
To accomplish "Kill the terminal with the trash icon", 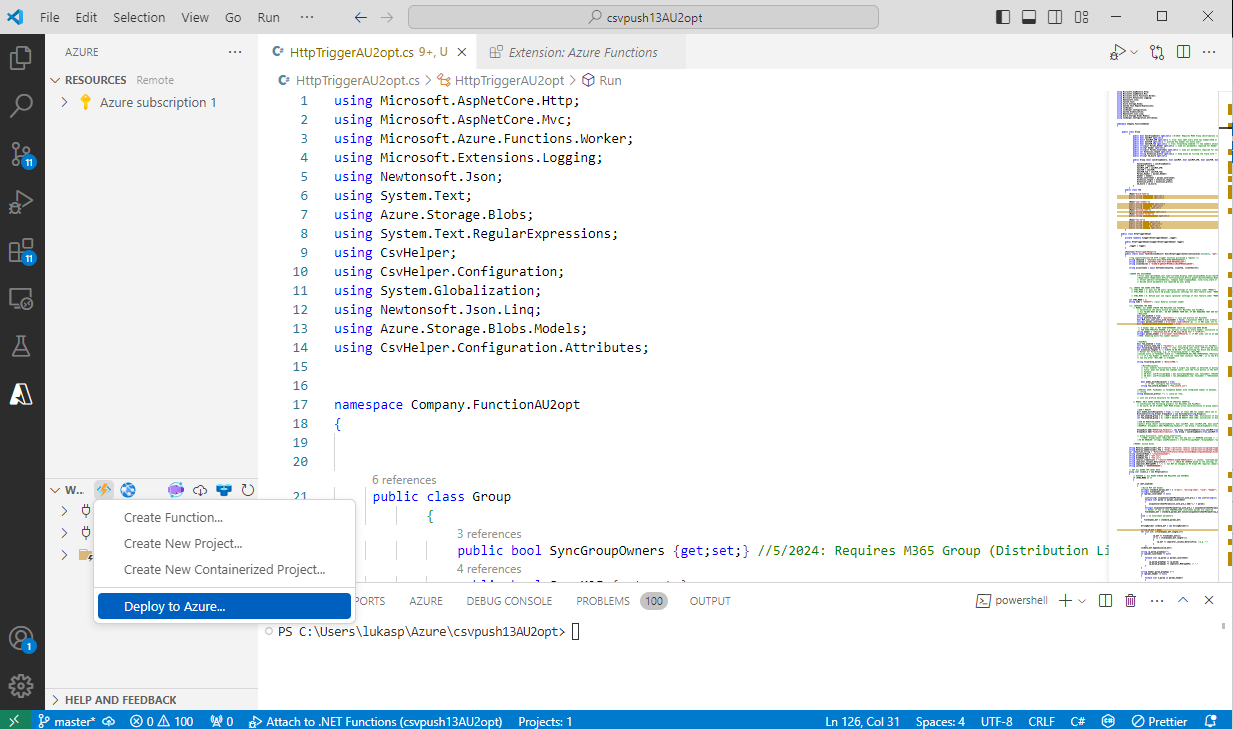I will click(x=1130, y=601).
